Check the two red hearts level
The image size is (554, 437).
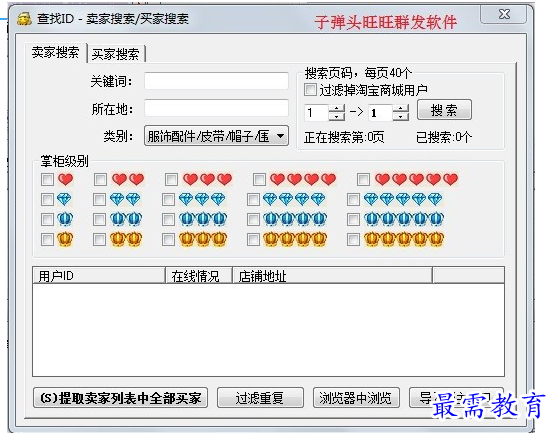[100, 179]
